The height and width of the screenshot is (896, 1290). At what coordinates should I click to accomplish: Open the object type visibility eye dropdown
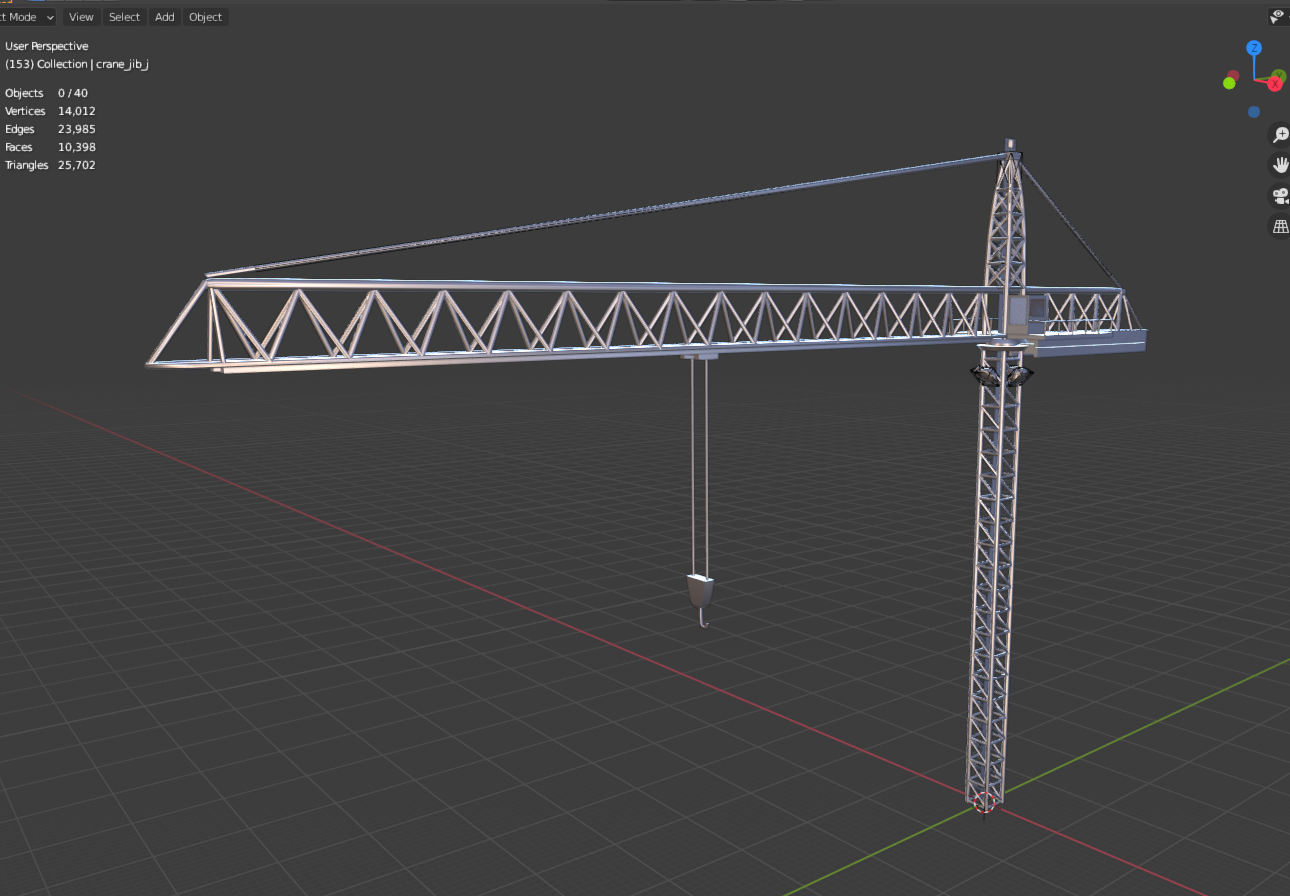pos(1279,16)
